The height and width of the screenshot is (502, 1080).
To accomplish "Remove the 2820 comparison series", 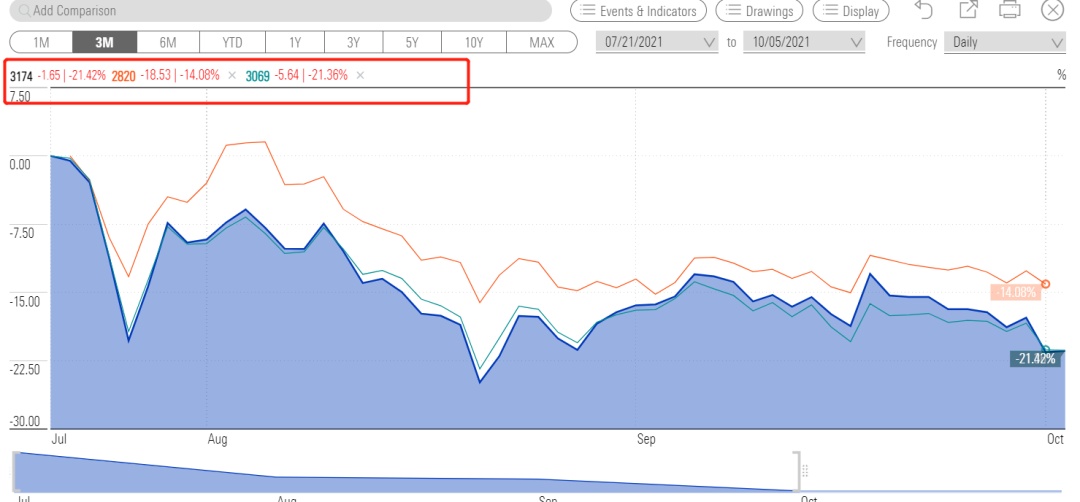I will tap(232, 76).
